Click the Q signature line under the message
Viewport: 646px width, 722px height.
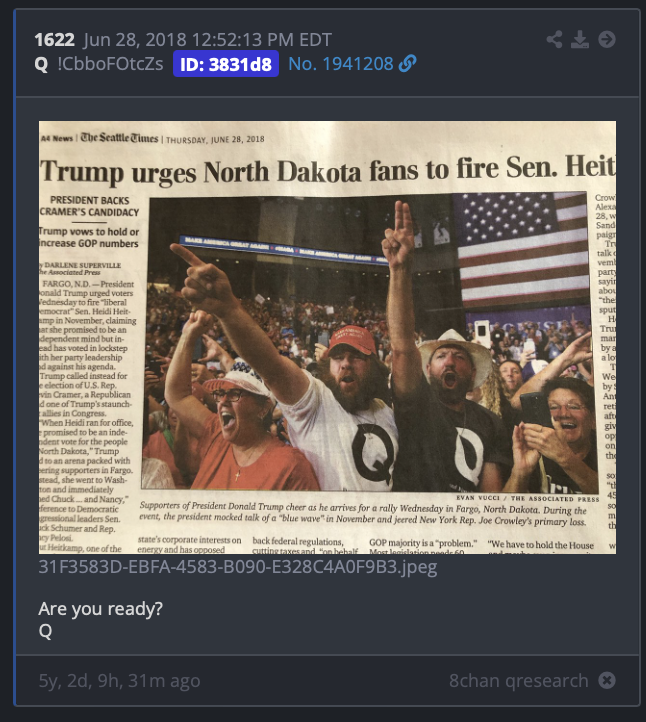coord(45,631)
